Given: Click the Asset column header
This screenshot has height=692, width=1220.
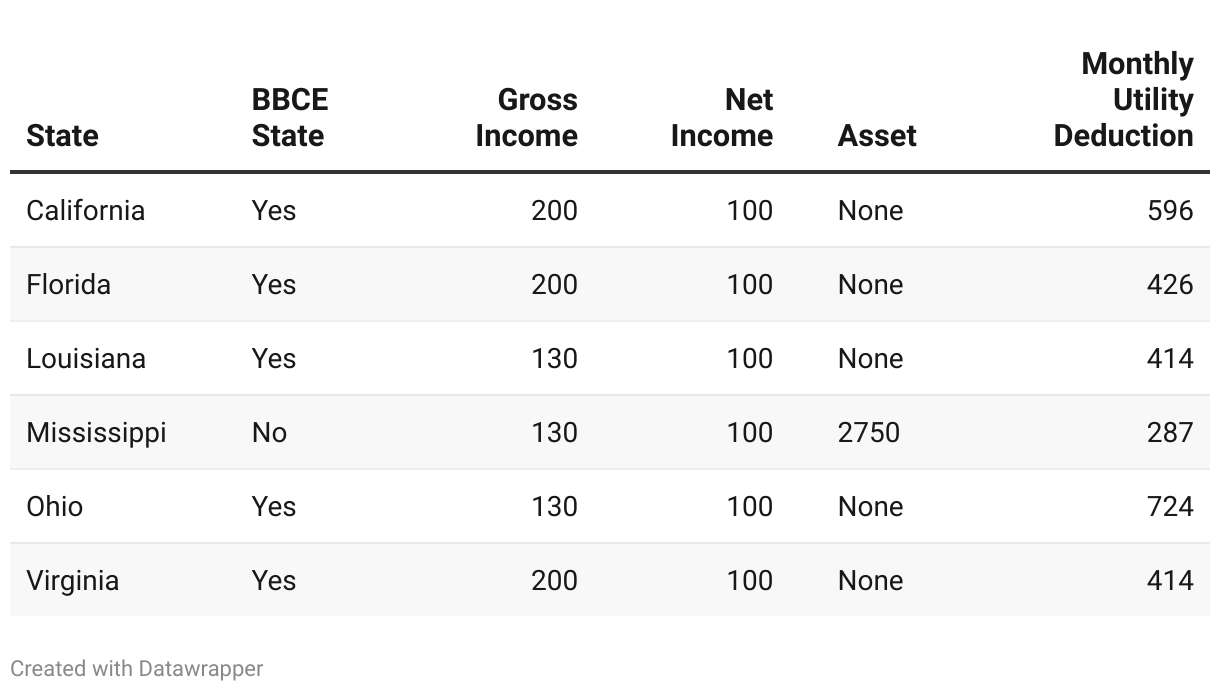Looking at the screenshot, I should tap(877, 136).
